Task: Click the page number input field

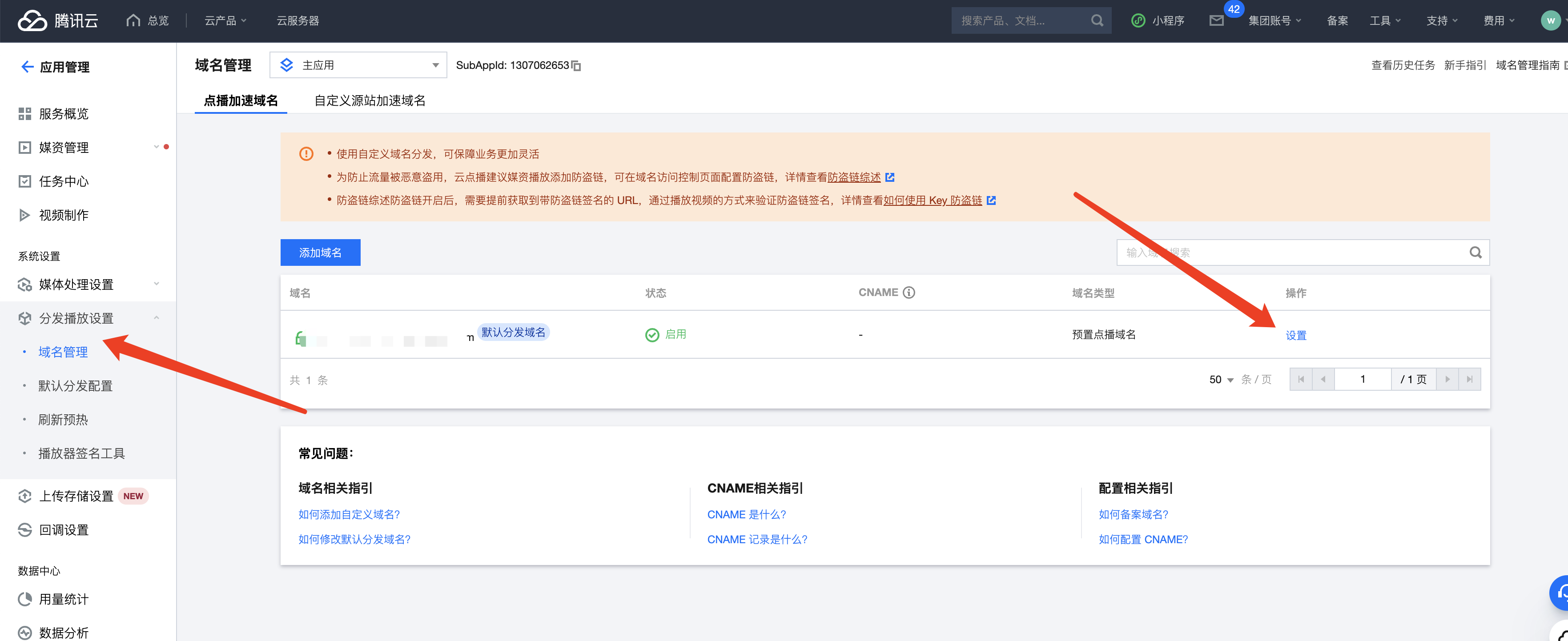Action: (1362, 379)
